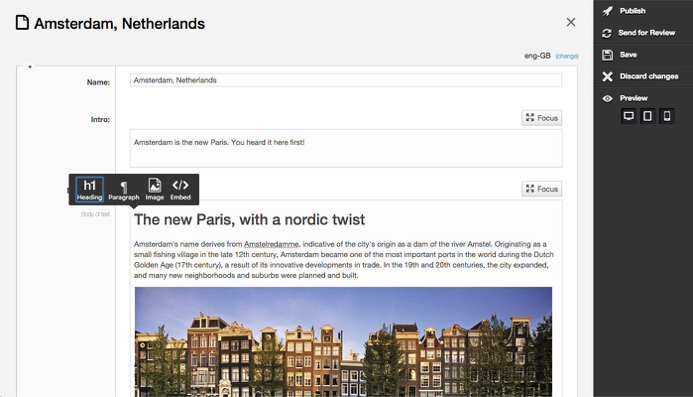The image size is (693, 397).
Task: Insert a Paragraph block
Action: [124, 190]
